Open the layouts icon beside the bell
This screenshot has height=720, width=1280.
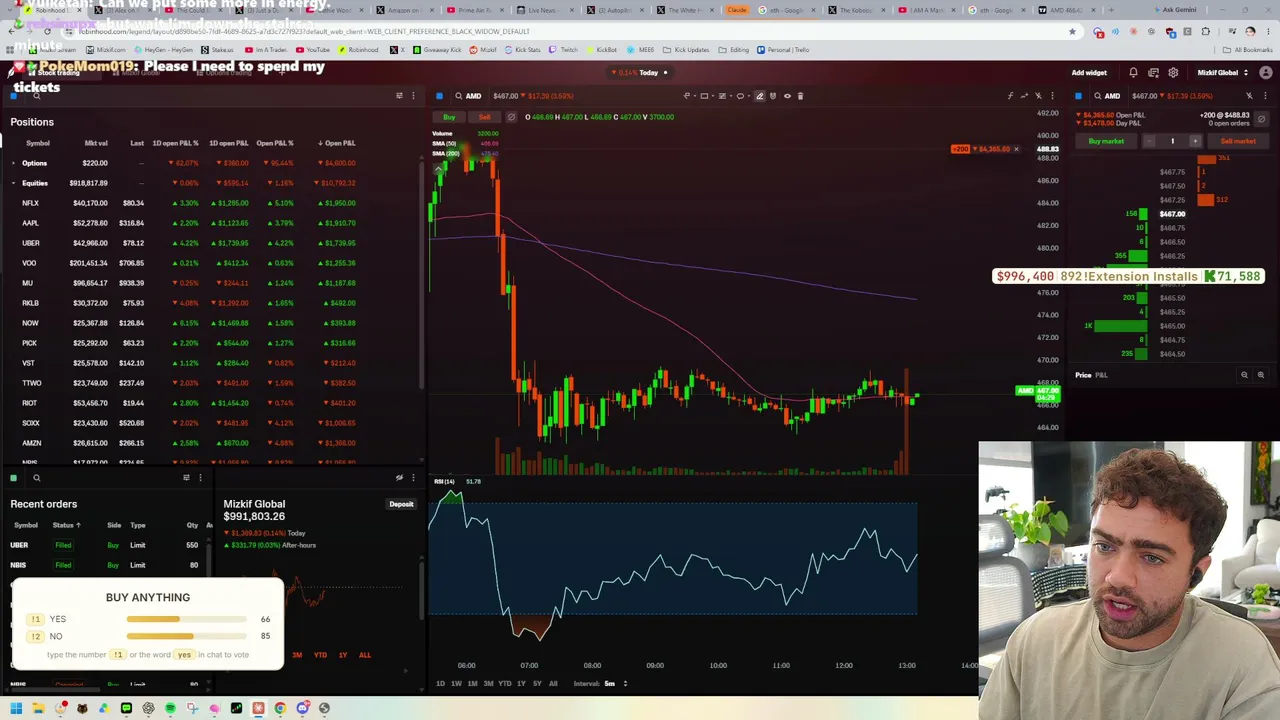1153,73
